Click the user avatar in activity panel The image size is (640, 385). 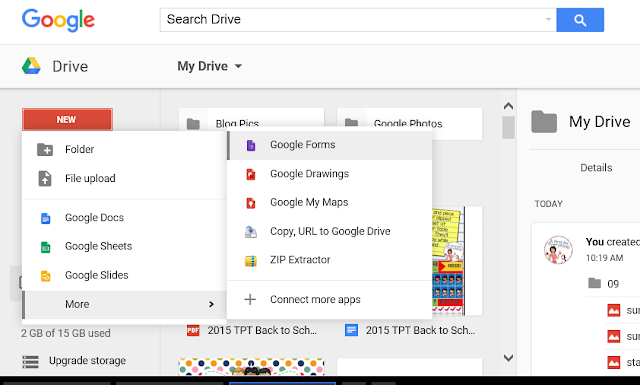(558, 249)
